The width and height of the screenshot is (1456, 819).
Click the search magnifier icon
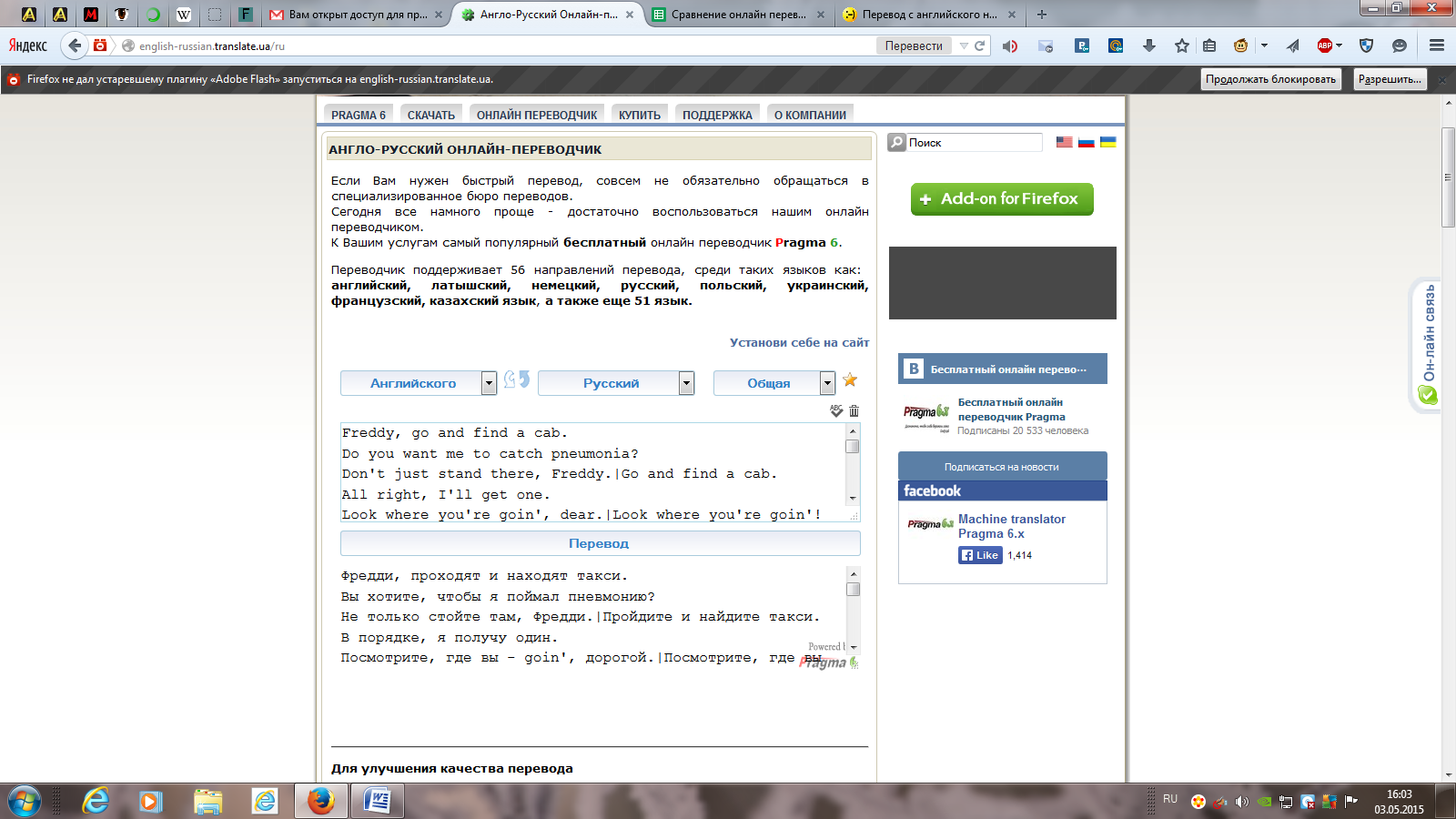point(896,142)
